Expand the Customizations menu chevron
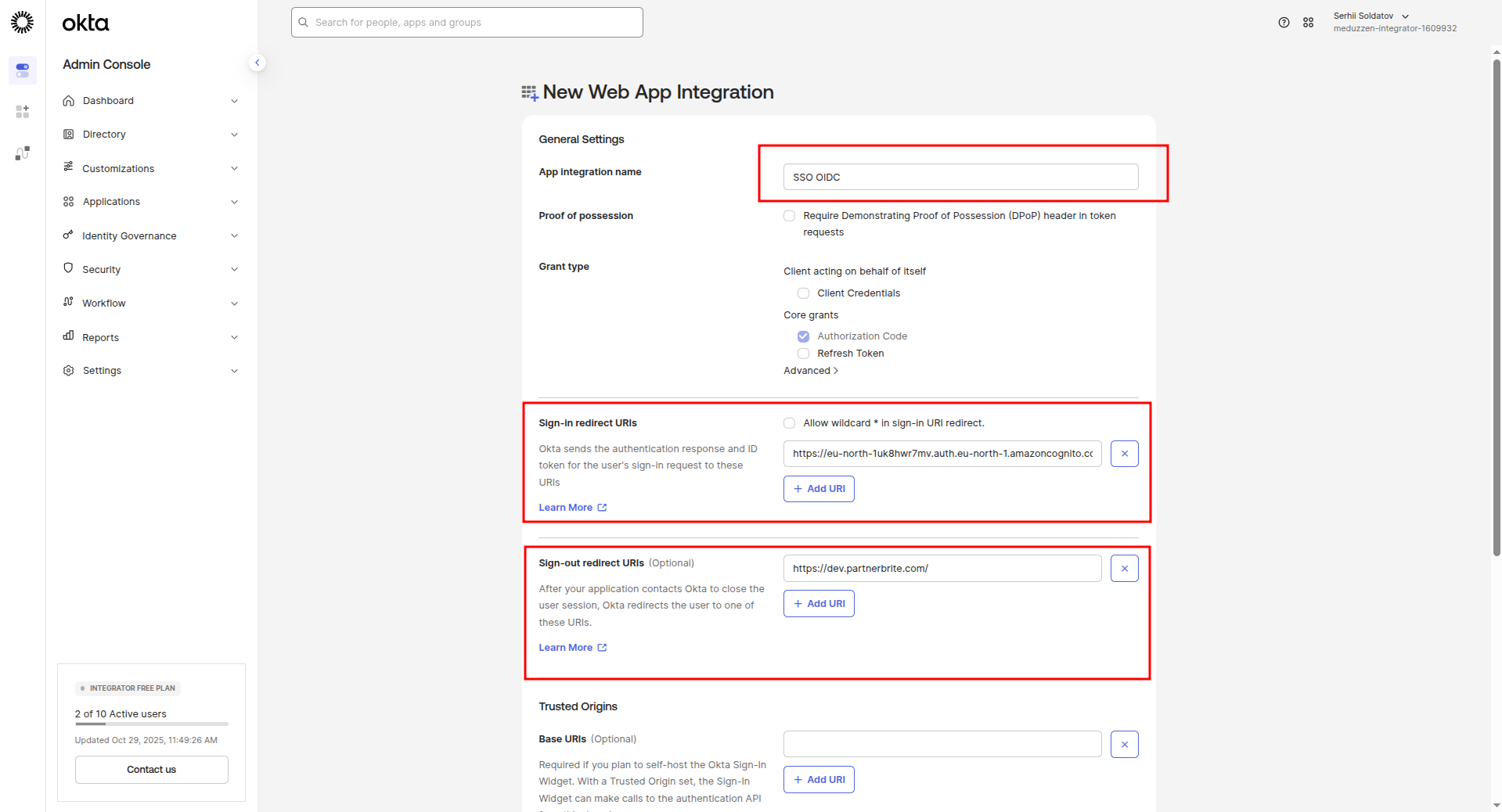This screenshot has height=812, width=1502. pos(234,168)
